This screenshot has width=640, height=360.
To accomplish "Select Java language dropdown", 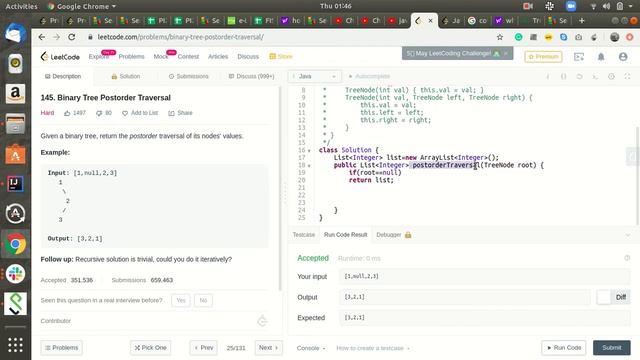I will click(314, 76).
